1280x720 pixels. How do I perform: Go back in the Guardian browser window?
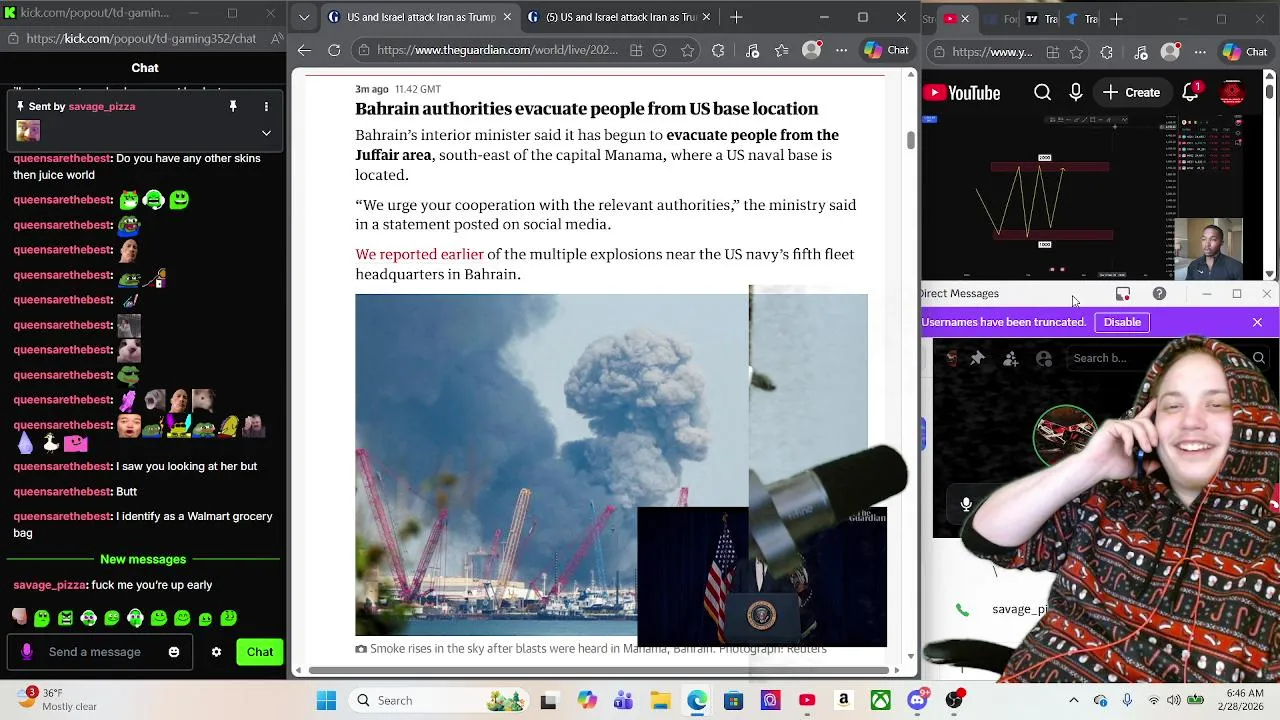(305, 50)
